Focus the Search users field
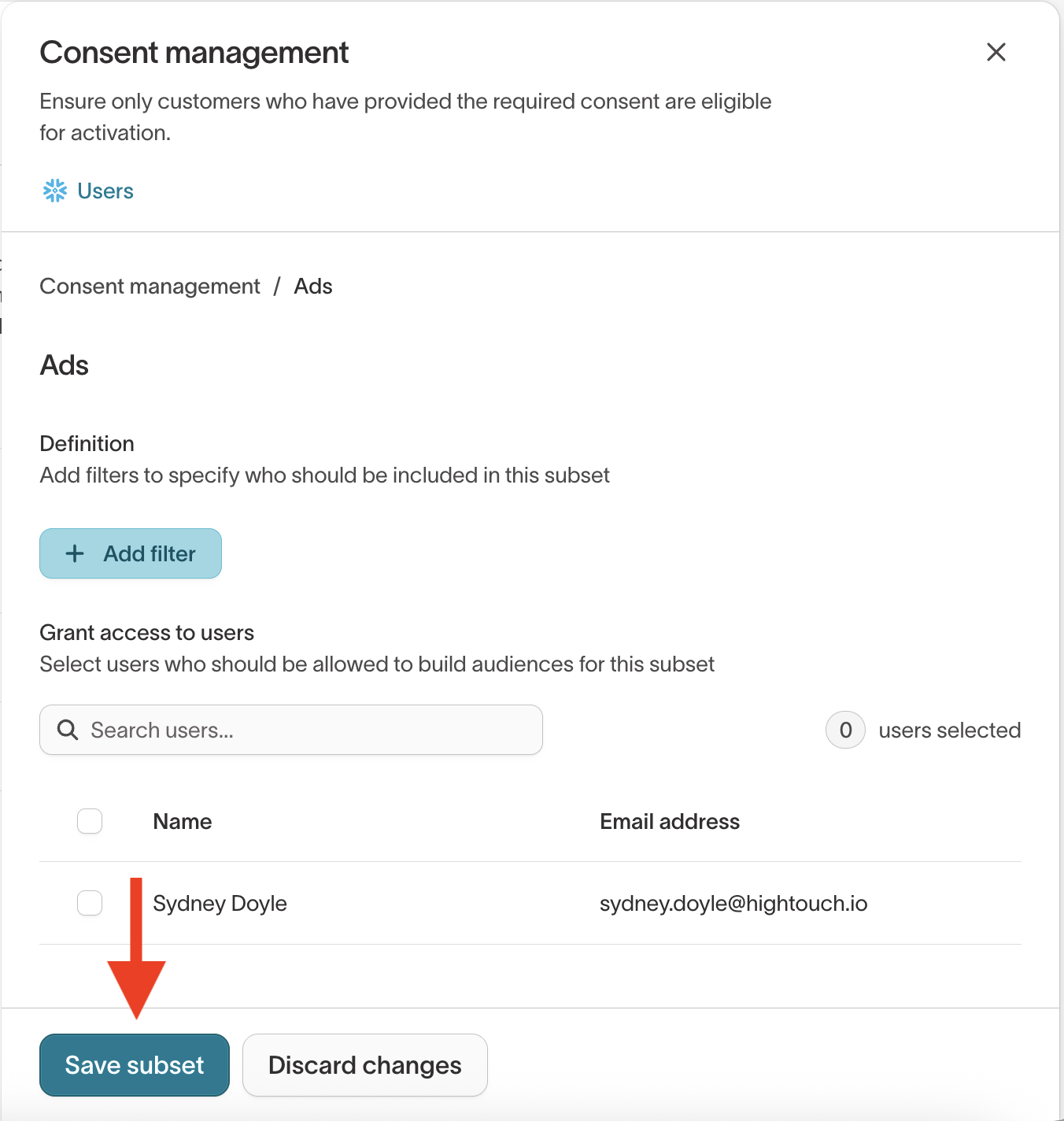The image size is (1064, 1121). [x=307, y=730]
